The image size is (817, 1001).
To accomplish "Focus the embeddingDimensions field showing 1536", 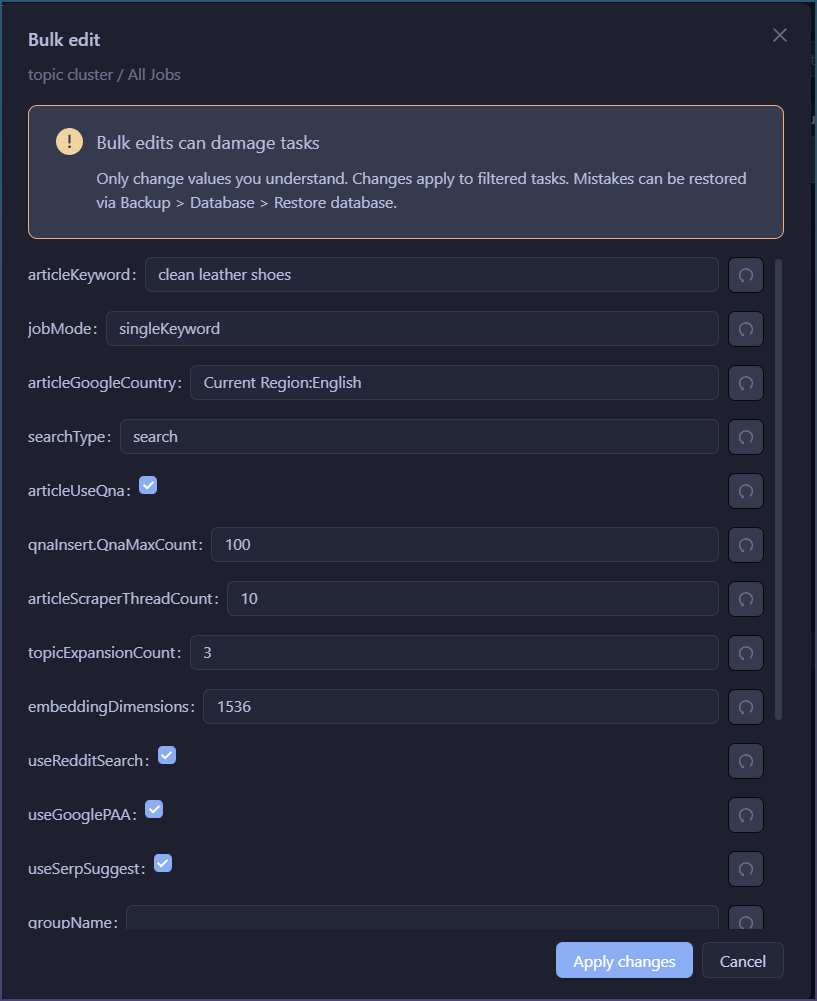I will pos(460,706).
